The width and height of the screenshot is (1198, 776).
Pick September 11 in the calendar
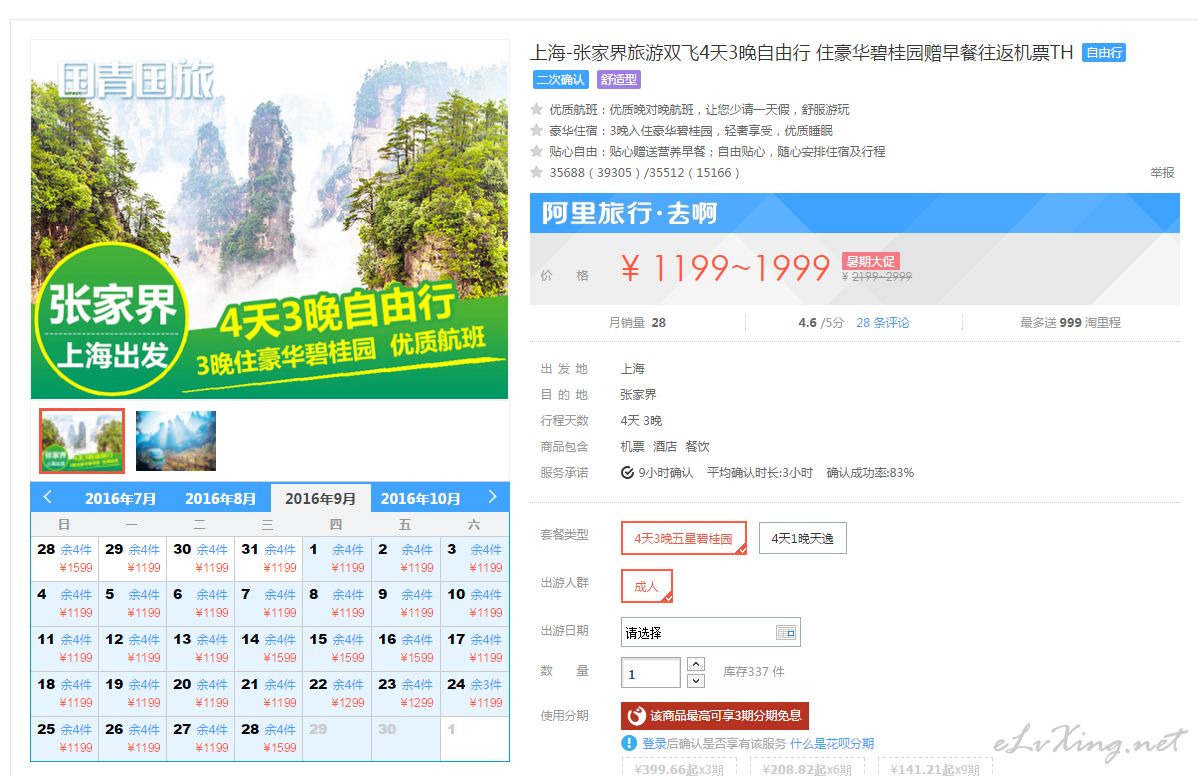click(x=65, y=648)
